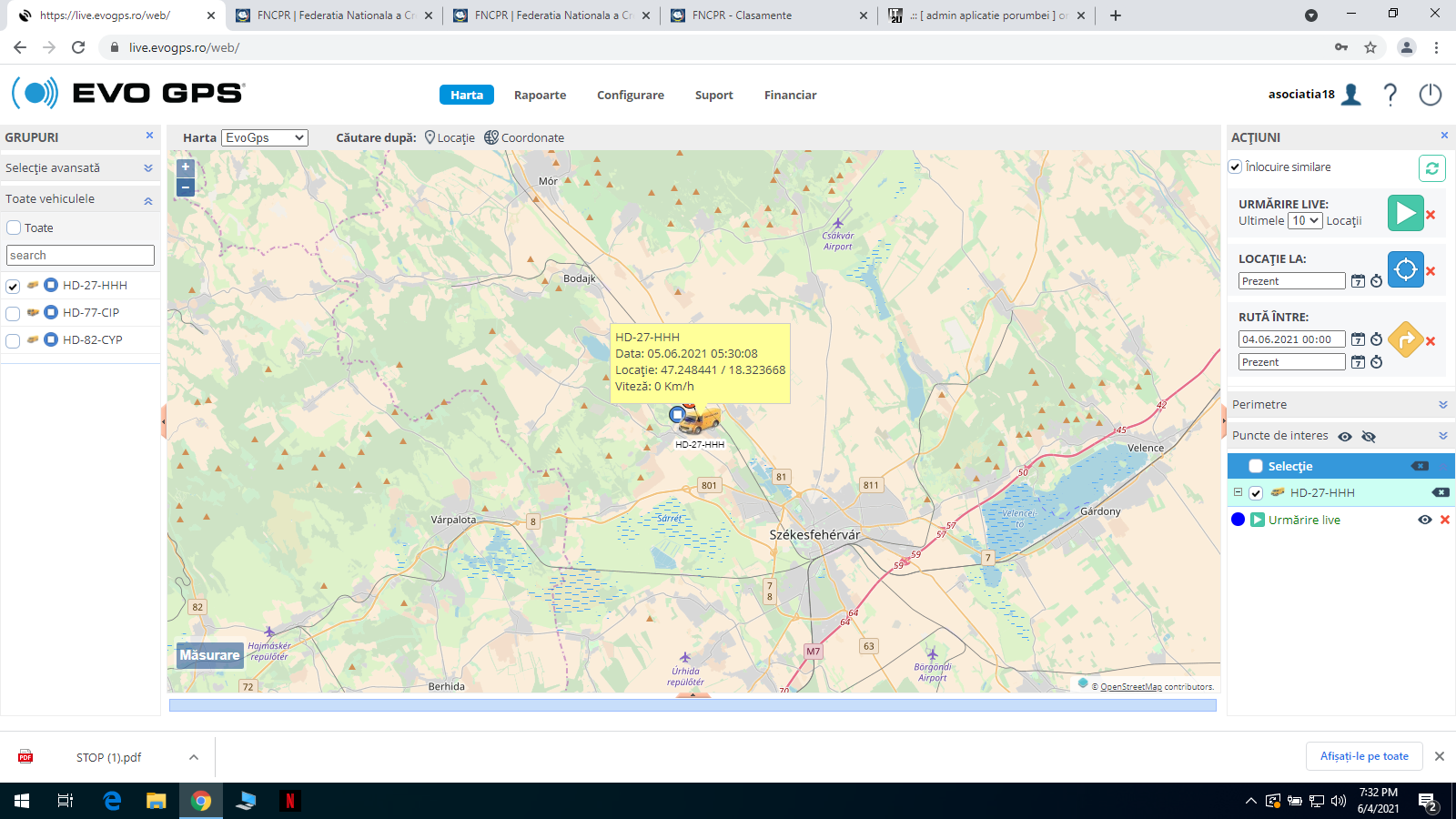
Task: Click the Măsurare button on map
Action: pyautogui.click(x=209, y=655)
